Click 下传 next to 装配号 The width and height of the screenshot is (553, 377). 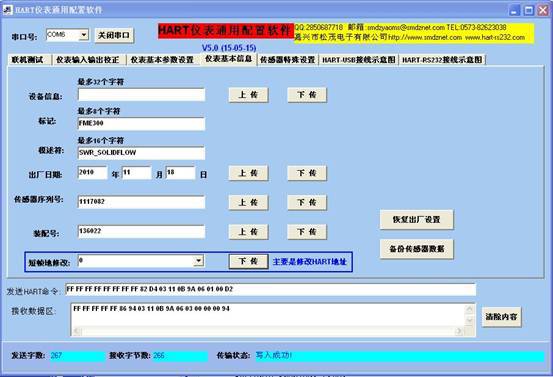(307, 232)
